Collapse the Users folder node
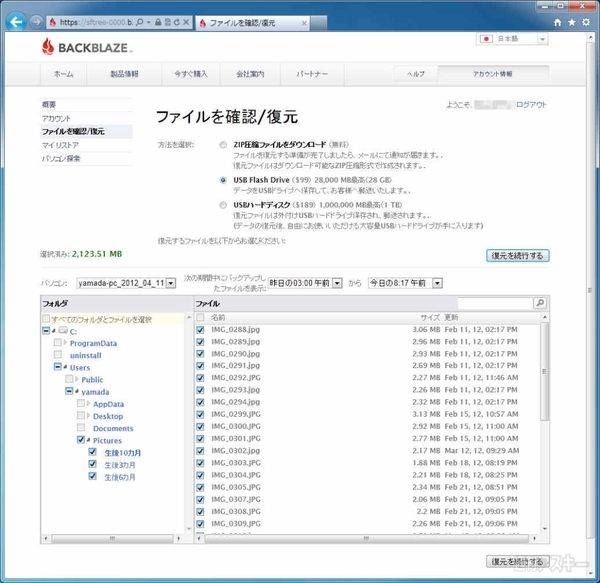The width and height of the screenshot is (600, 583). pos(65,367)
